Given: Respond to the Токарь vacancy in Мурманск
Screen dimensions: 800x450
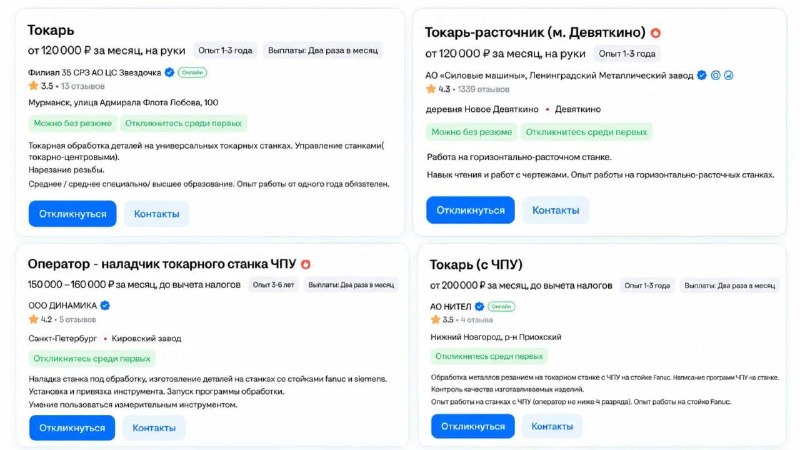Looking at the screenshot, I should coord(72,214).
